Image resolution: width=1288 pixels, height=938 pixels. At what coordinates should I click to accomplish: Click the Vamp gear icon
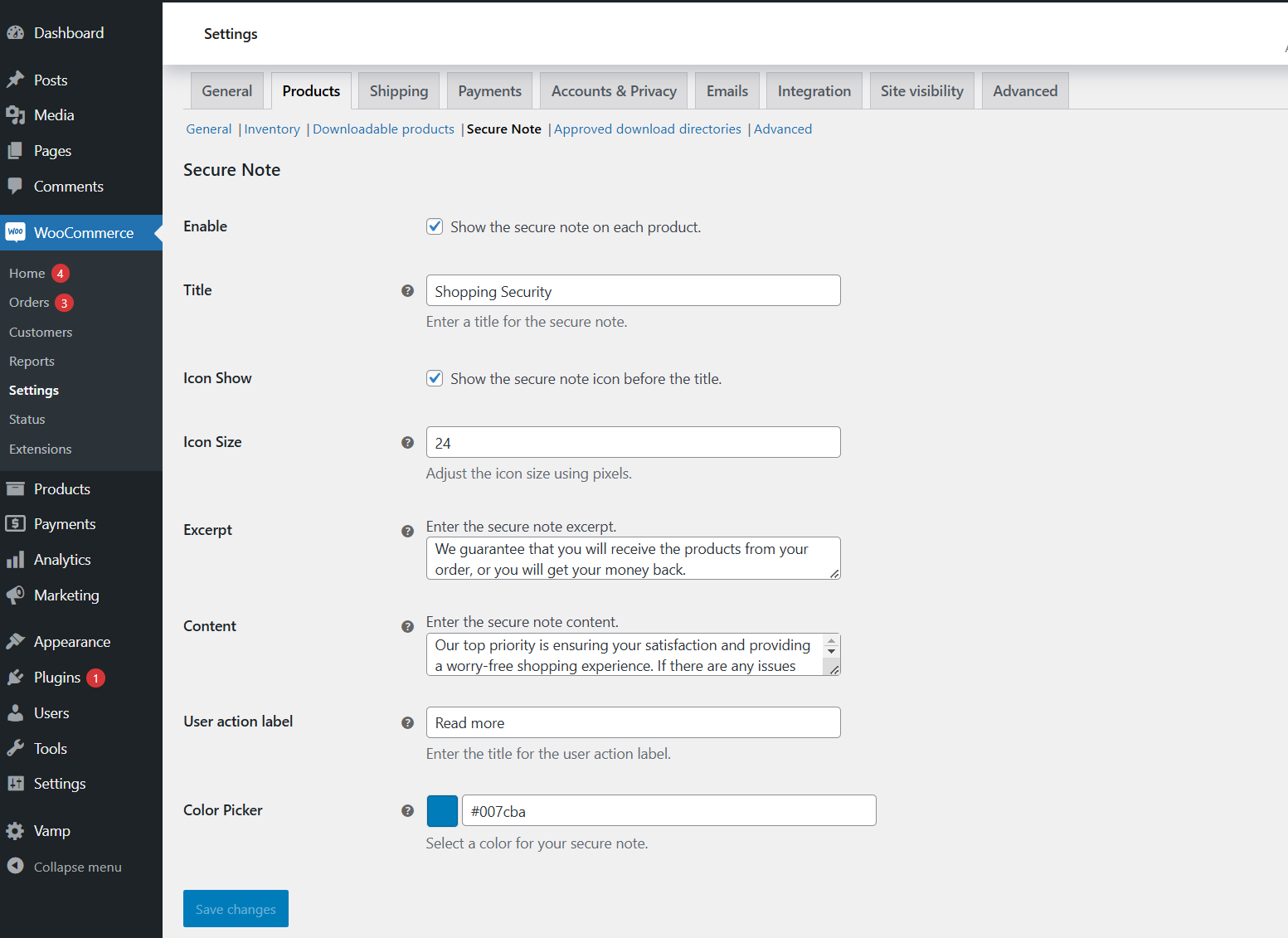[15, 831]
